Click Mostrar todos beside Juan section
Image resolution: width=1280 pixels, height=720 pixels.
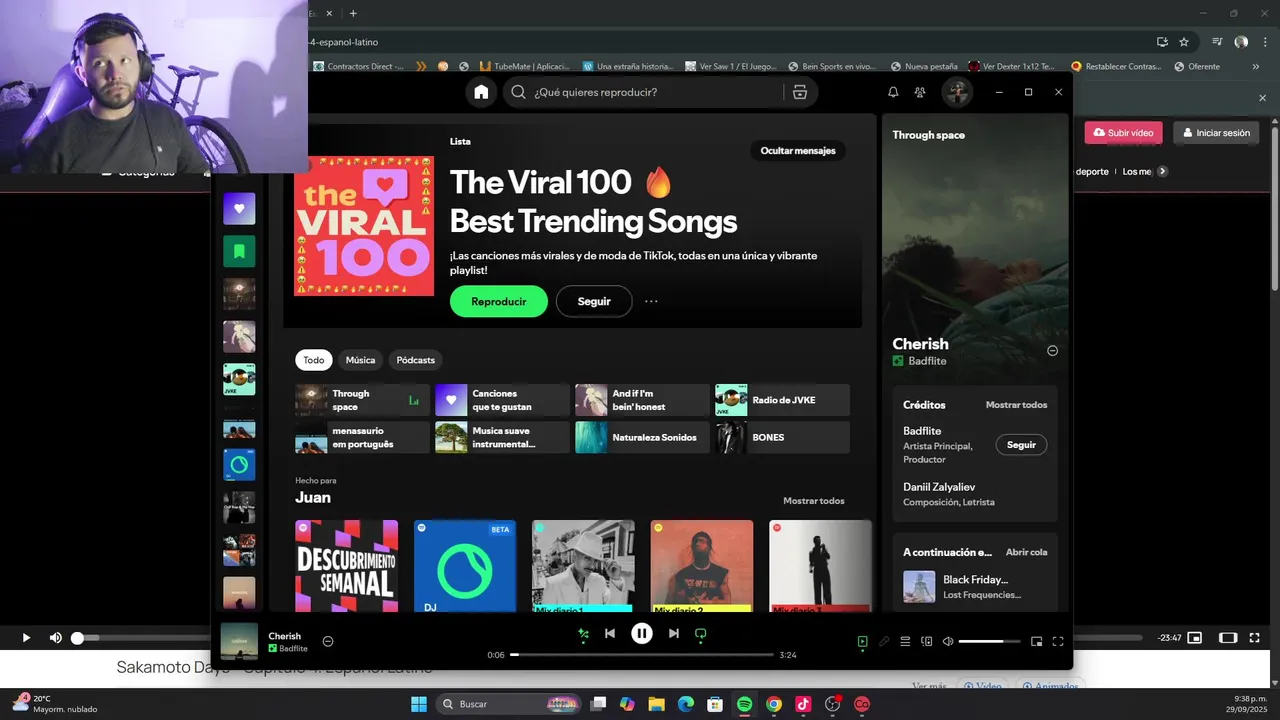click(814, 501)
